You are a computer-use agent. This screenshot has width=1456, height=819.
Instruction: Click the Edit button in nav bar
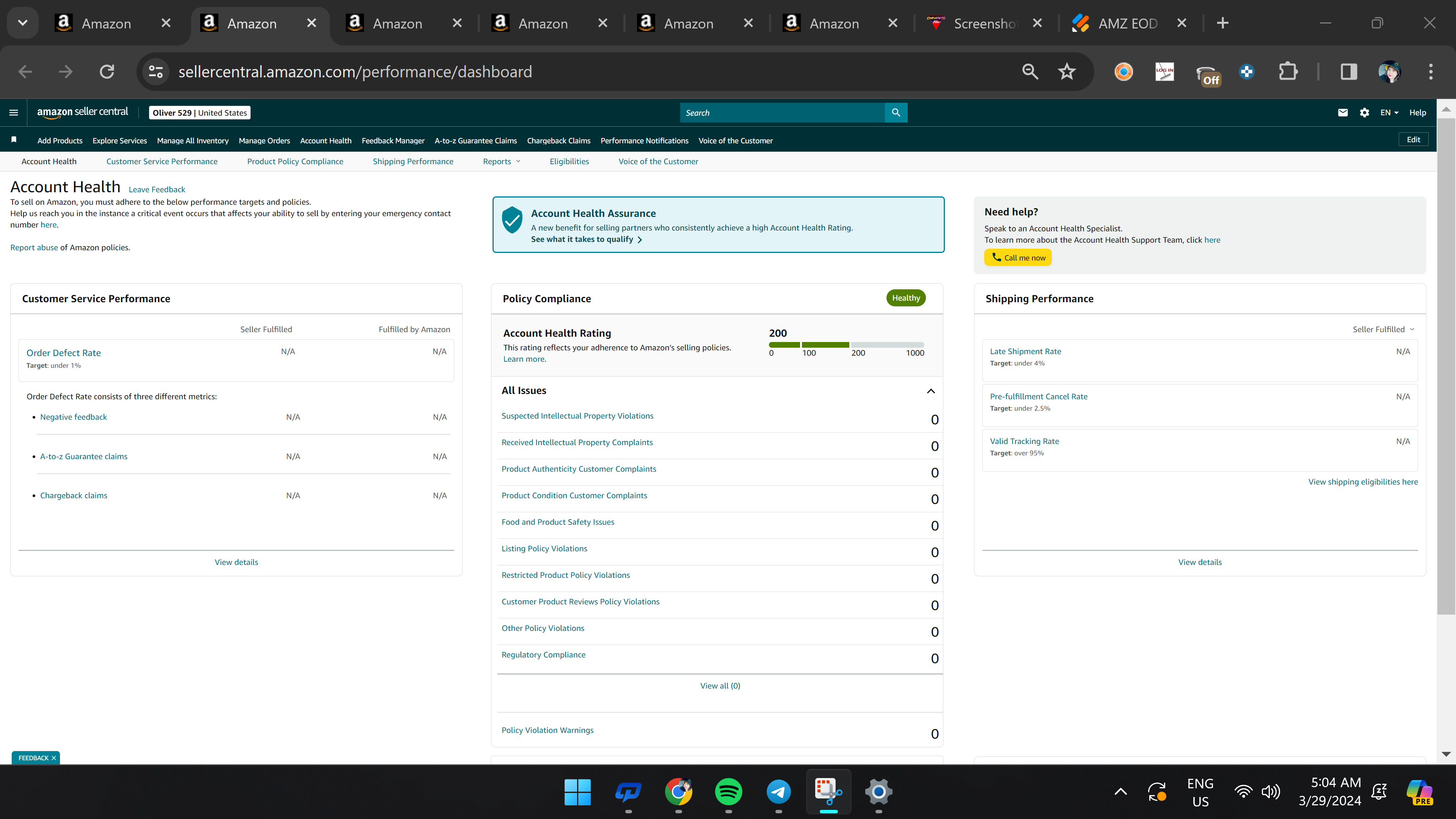click(1414, 140)
